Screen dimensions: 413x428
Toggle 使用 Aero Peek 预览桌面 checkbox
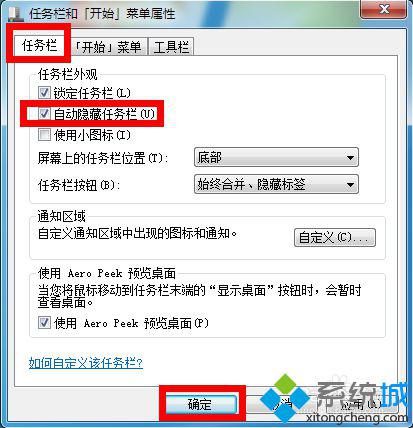click(x=44, y=323)
